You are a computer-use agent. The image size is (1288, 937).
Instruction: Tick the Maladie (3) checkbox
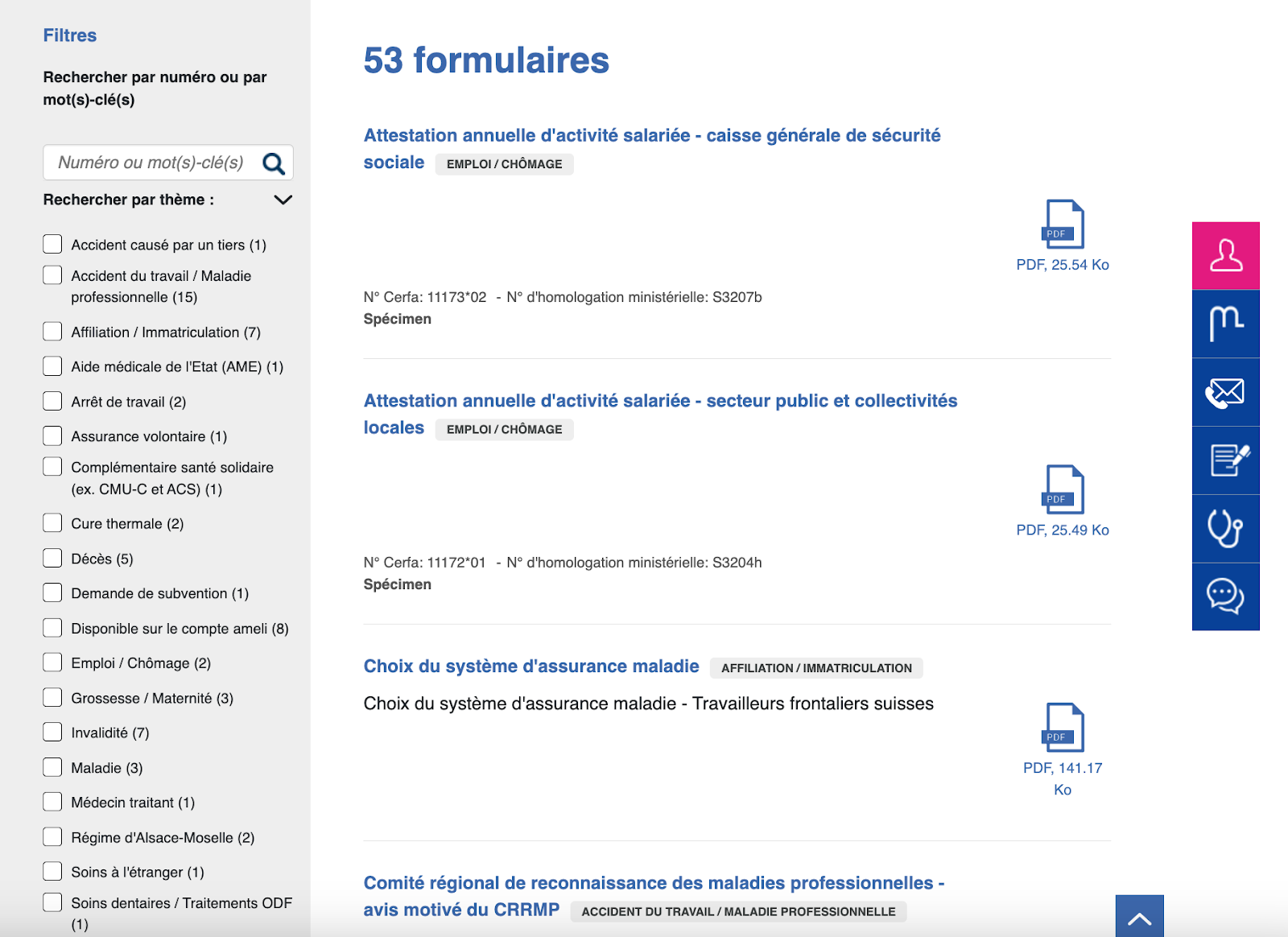[52, 767]
